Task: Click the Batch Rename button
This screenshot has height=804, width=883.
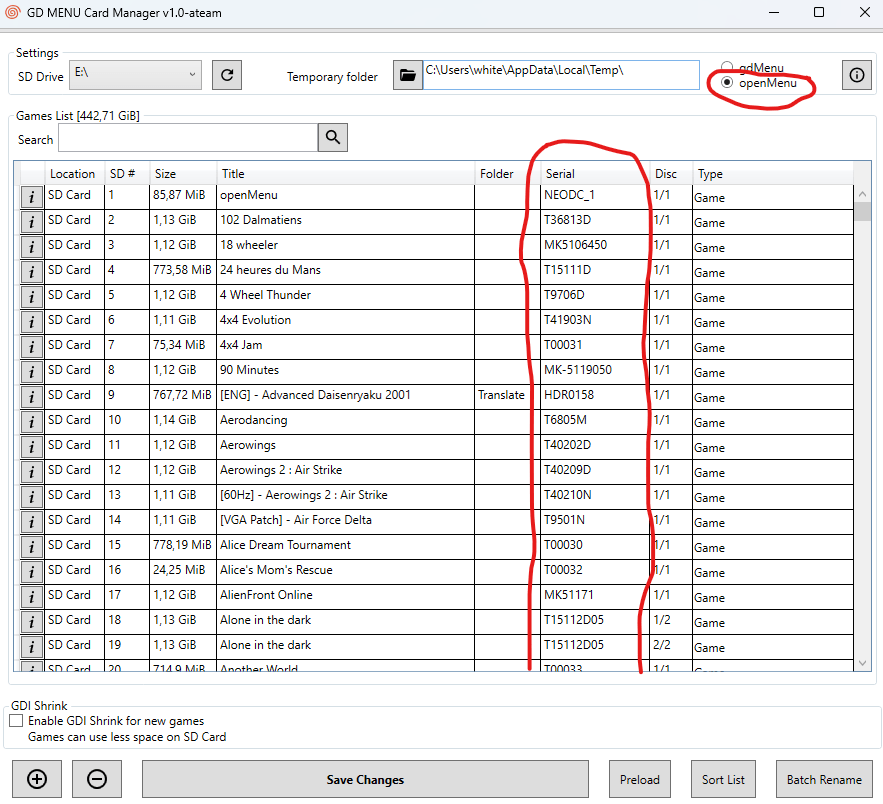Action: [823, 779]
